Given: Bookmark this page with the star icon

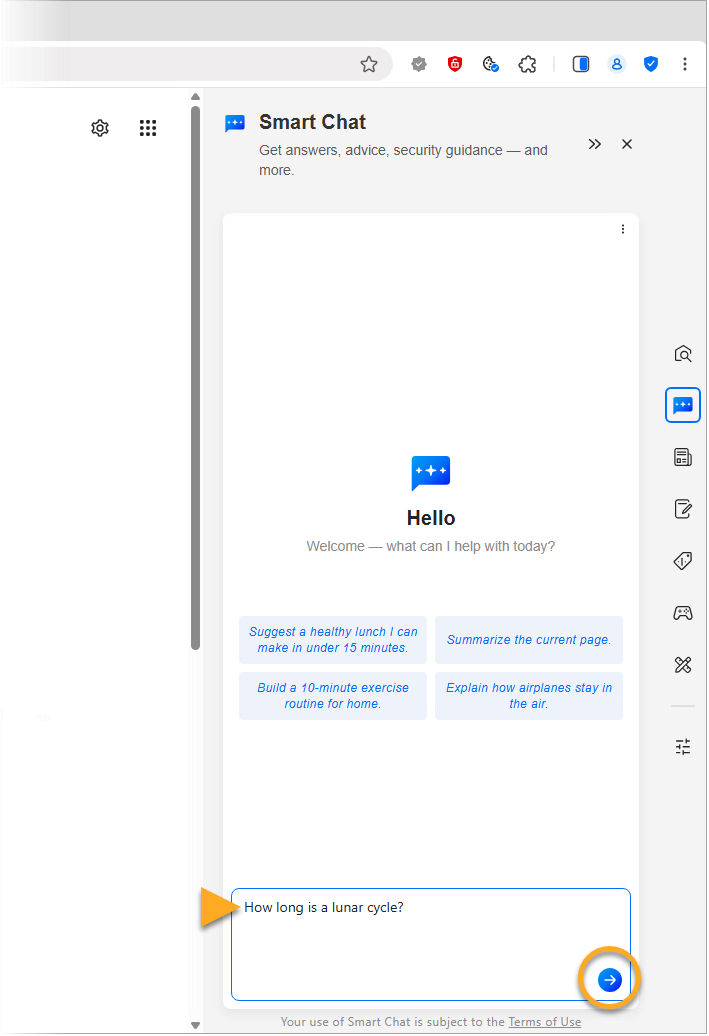Looking at the screenshot, I should click(369, 64).
